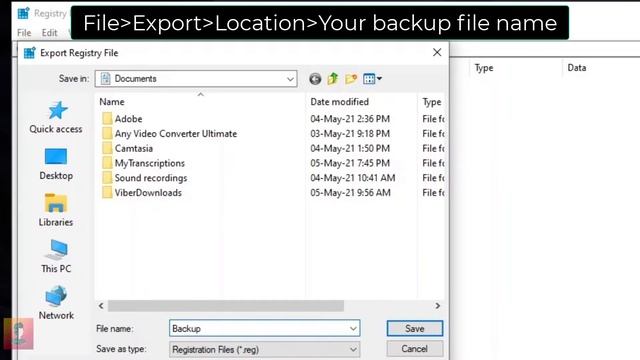Select the Camtasia folder
This screenshot has width=640, height=360.
click(127, 148)
